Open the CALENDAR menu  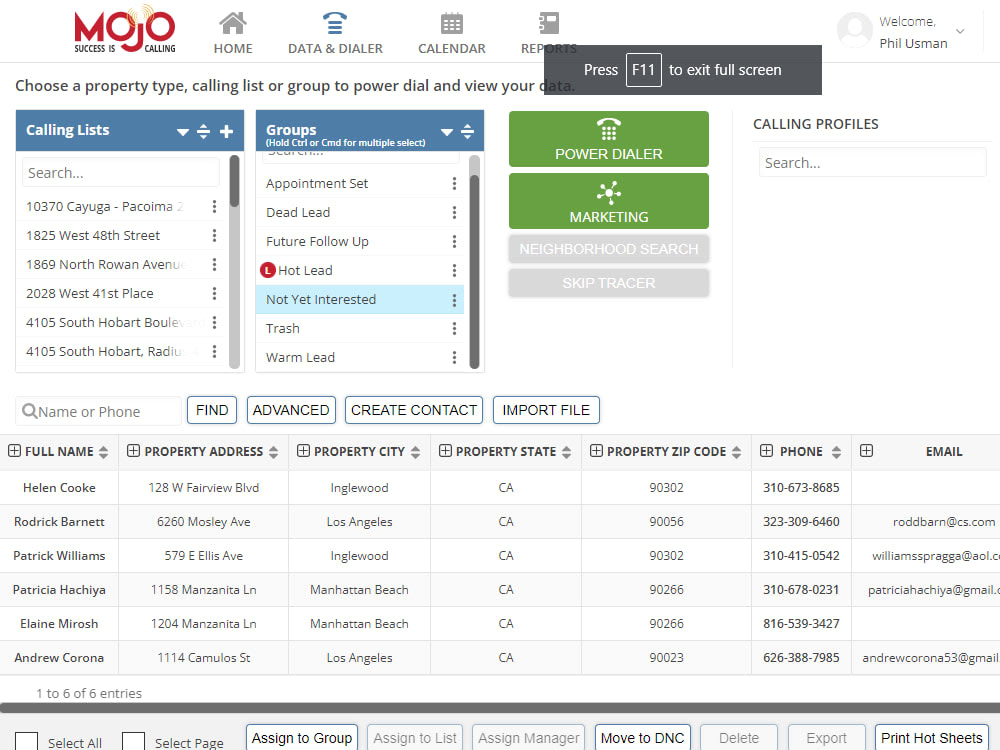pyautogui.click(x=452, y=48)
